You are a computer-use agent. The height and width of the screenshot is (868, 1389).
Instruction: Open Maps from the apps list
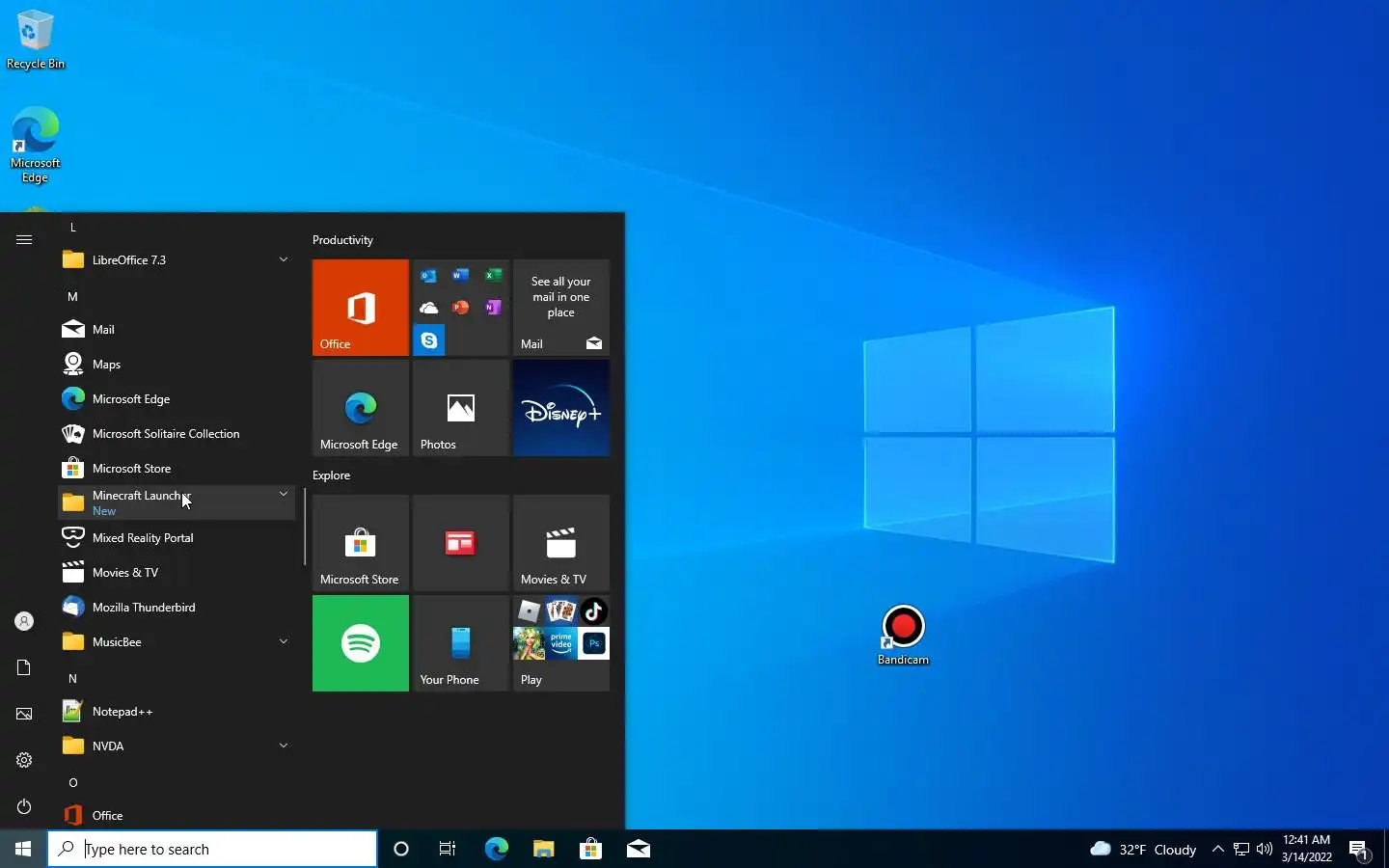pos(177,365)
